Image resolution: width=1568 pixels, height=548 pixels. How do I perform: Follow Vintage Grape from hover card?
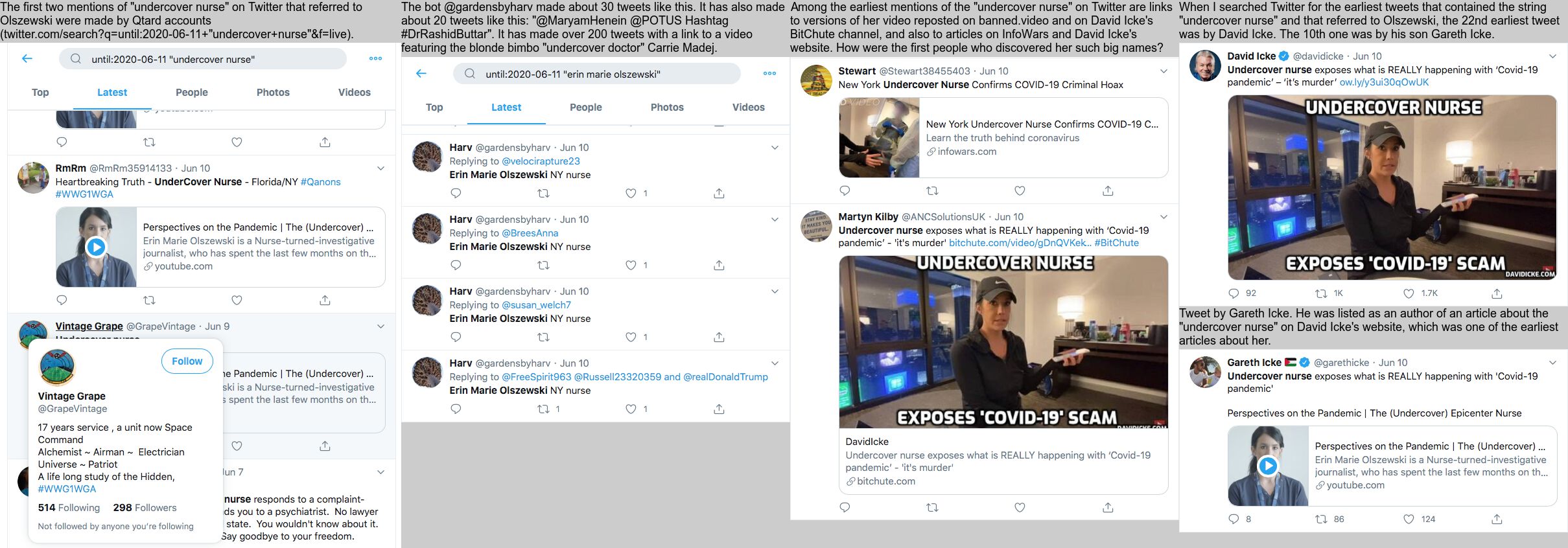(187, 361)
